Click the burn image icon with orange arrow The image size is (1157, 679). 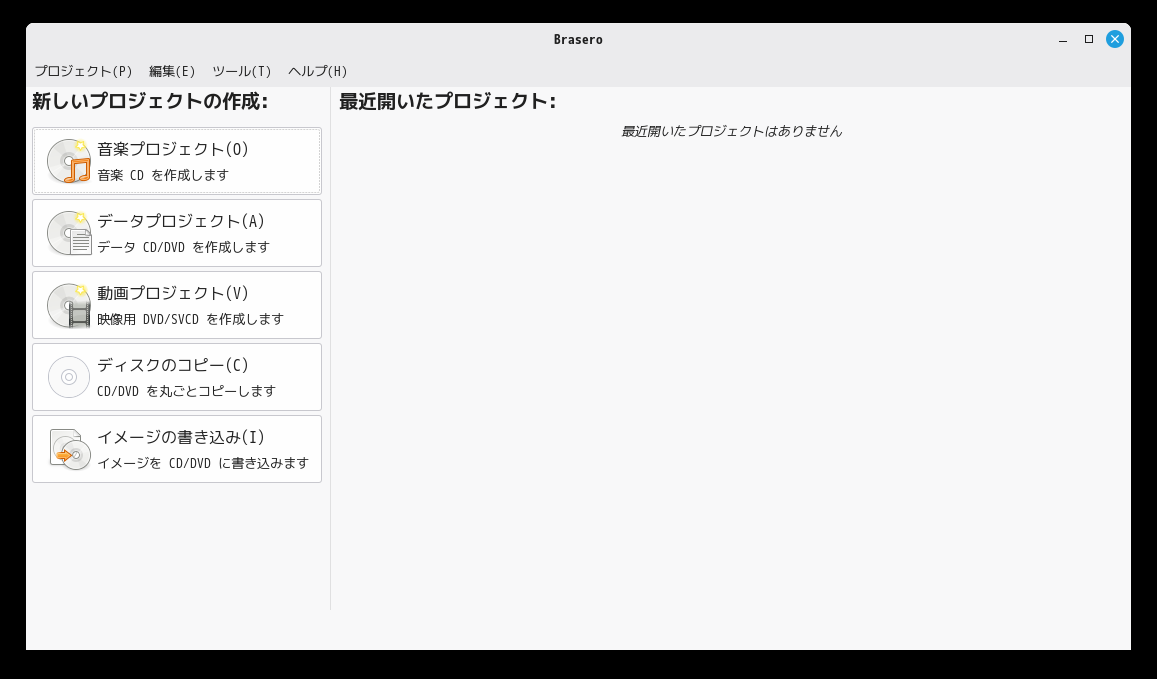click(x=69, y=449)
